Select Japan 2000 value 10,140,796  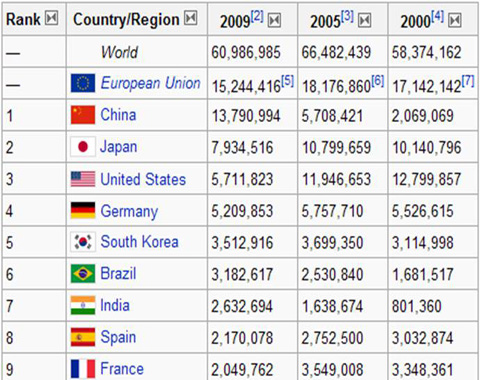tap(427, 148)
